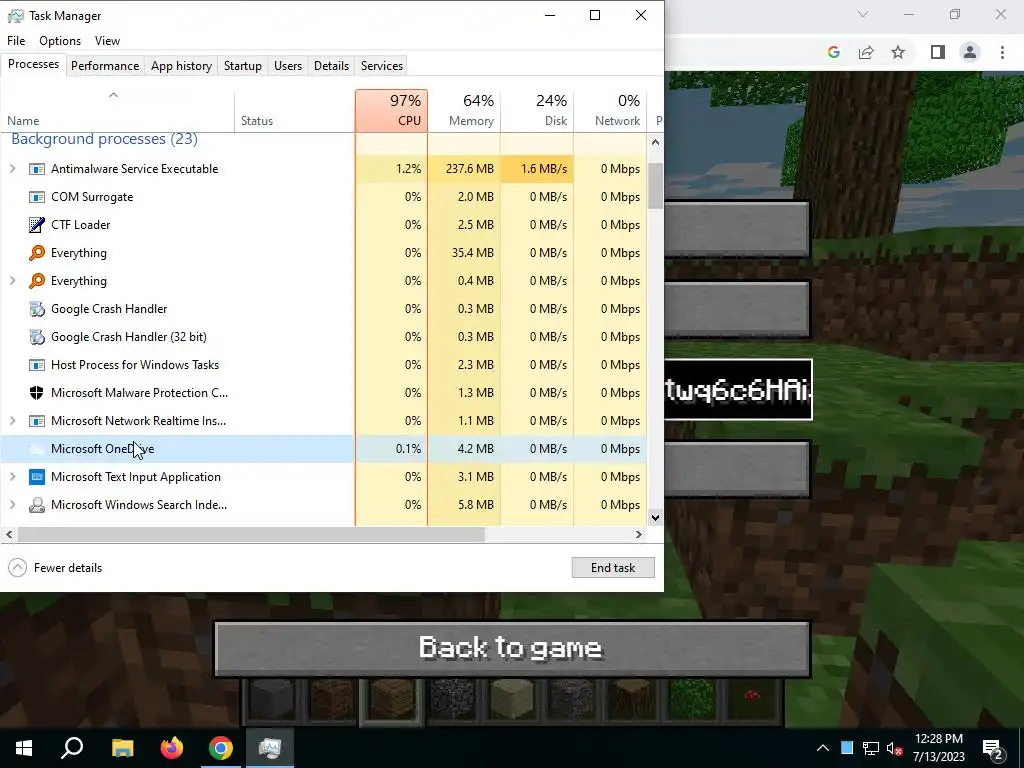1024x768 pixels.
Task: Open the notification center icon
Action: 993,749
